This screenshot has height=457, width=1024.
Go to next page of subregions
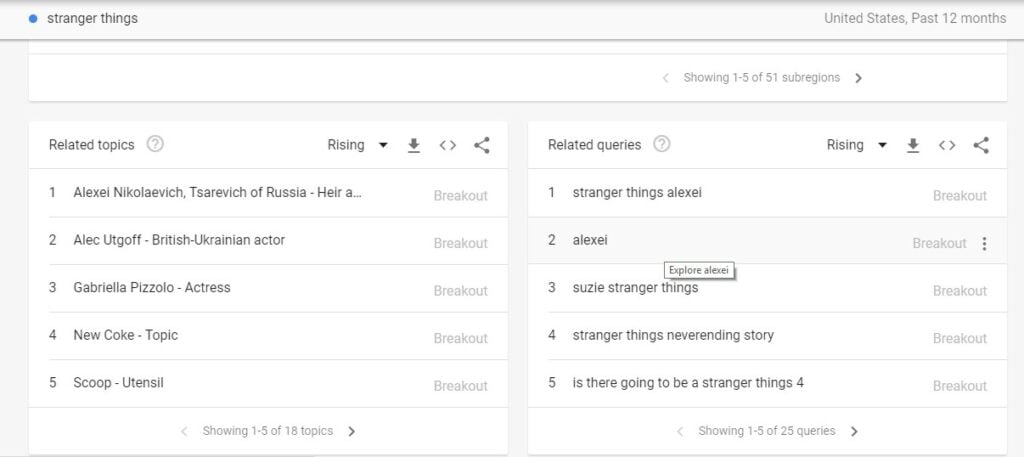(x=858, y=78)
